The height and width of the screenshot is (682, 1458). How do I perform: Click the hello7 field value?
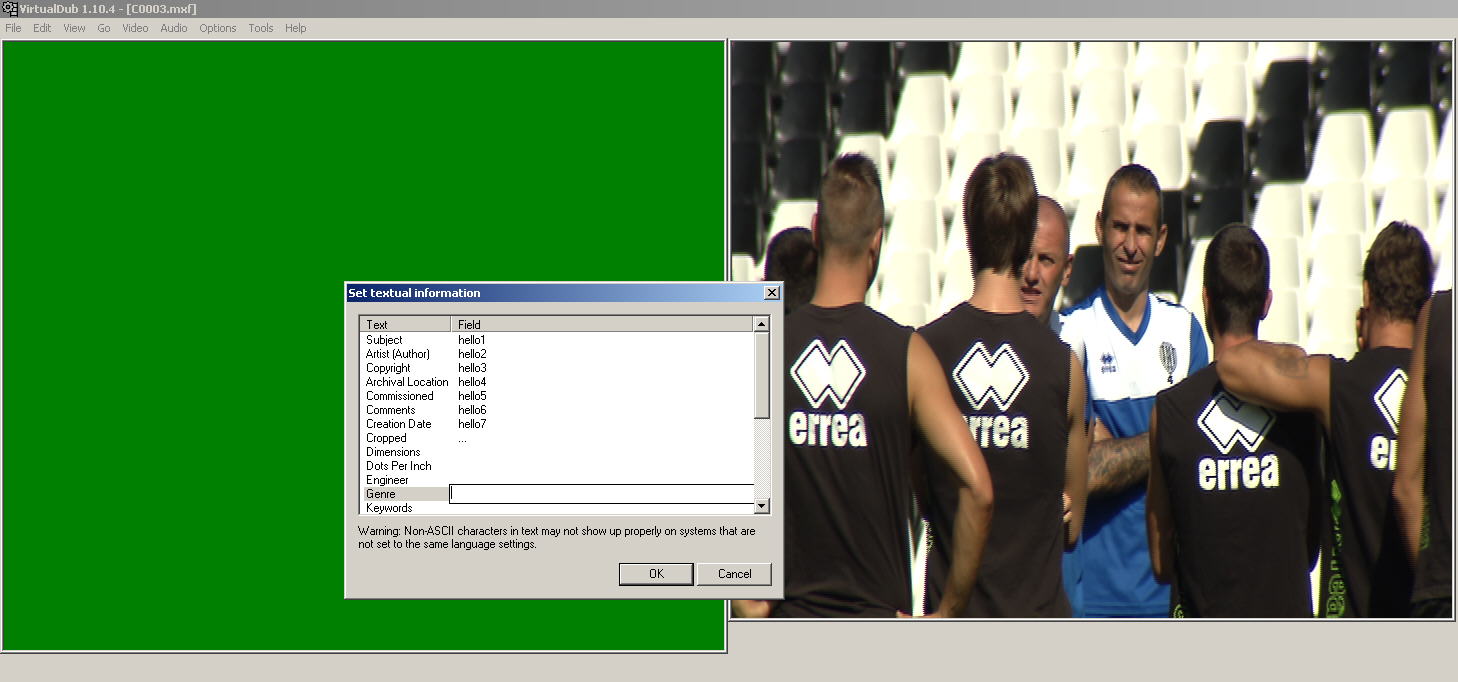click(x=472, y=424)
